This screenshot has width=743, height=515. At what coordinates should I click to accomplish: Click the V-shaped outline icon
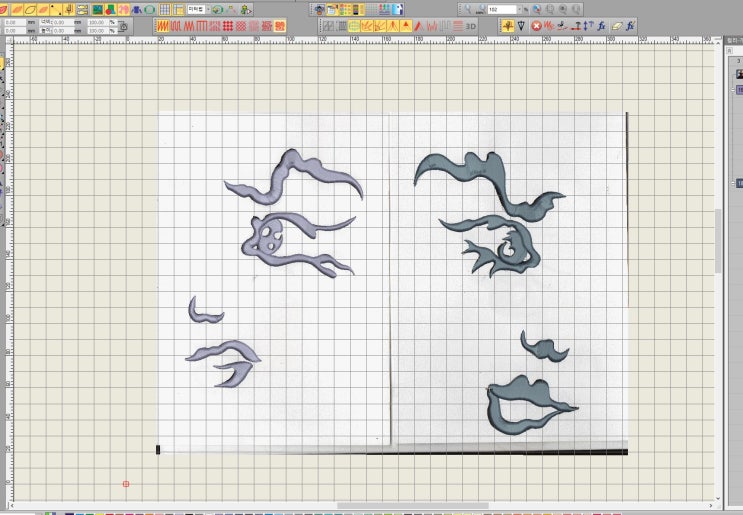point(521,26)
